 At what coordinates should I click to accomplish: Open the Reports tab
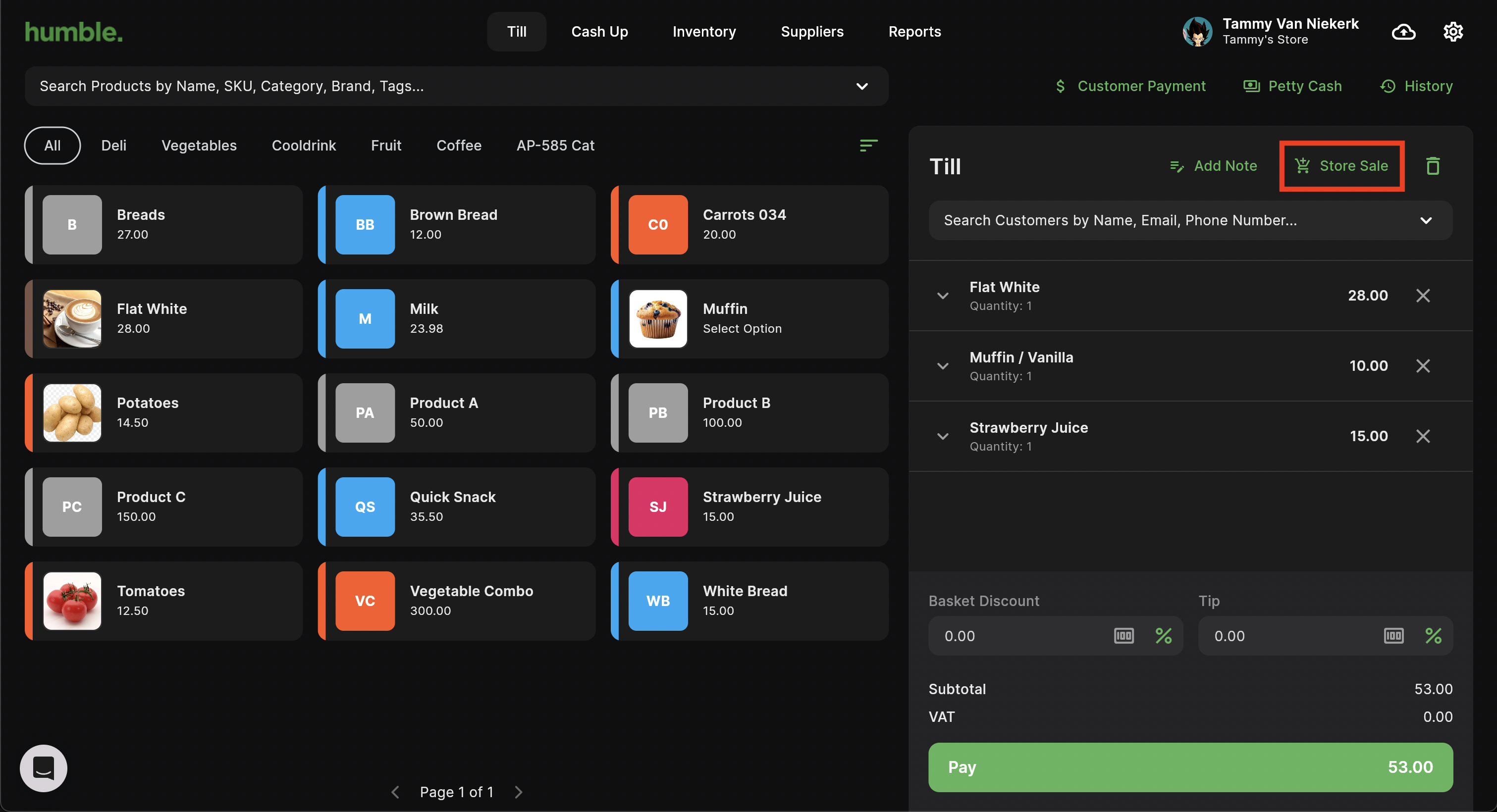coord(915,31)
